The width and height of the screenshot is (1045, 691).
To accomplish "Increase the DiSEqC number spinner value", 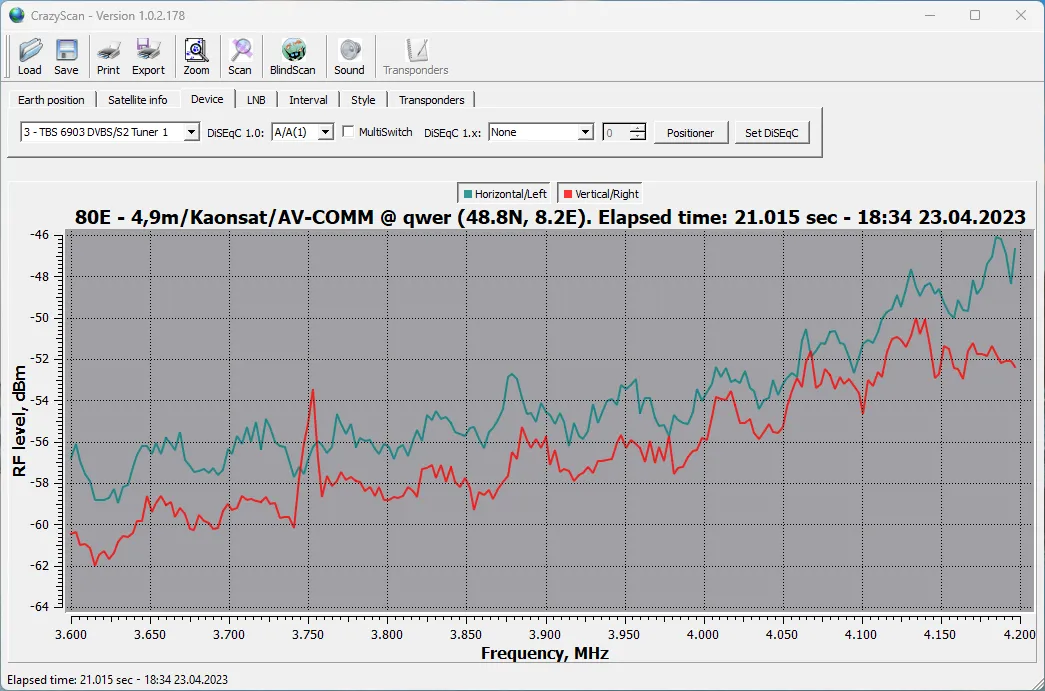I will (638, 128).
